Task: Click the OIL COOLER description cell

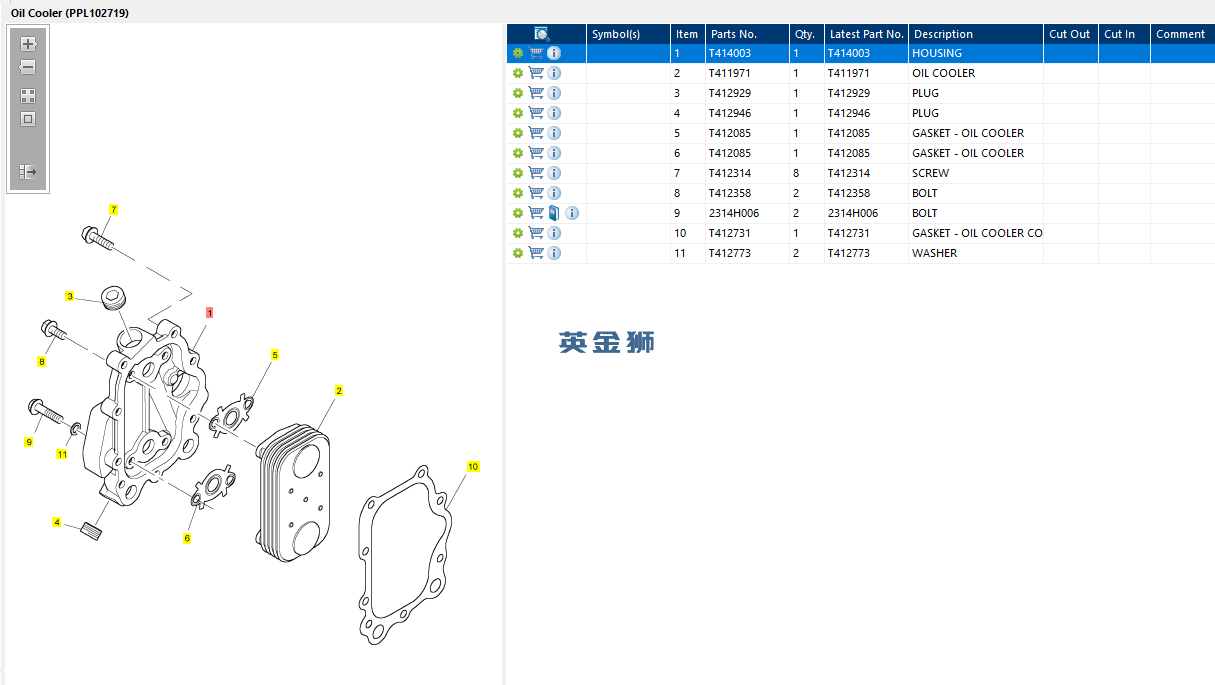Action: pyautogui.click(x=976, y=73)
